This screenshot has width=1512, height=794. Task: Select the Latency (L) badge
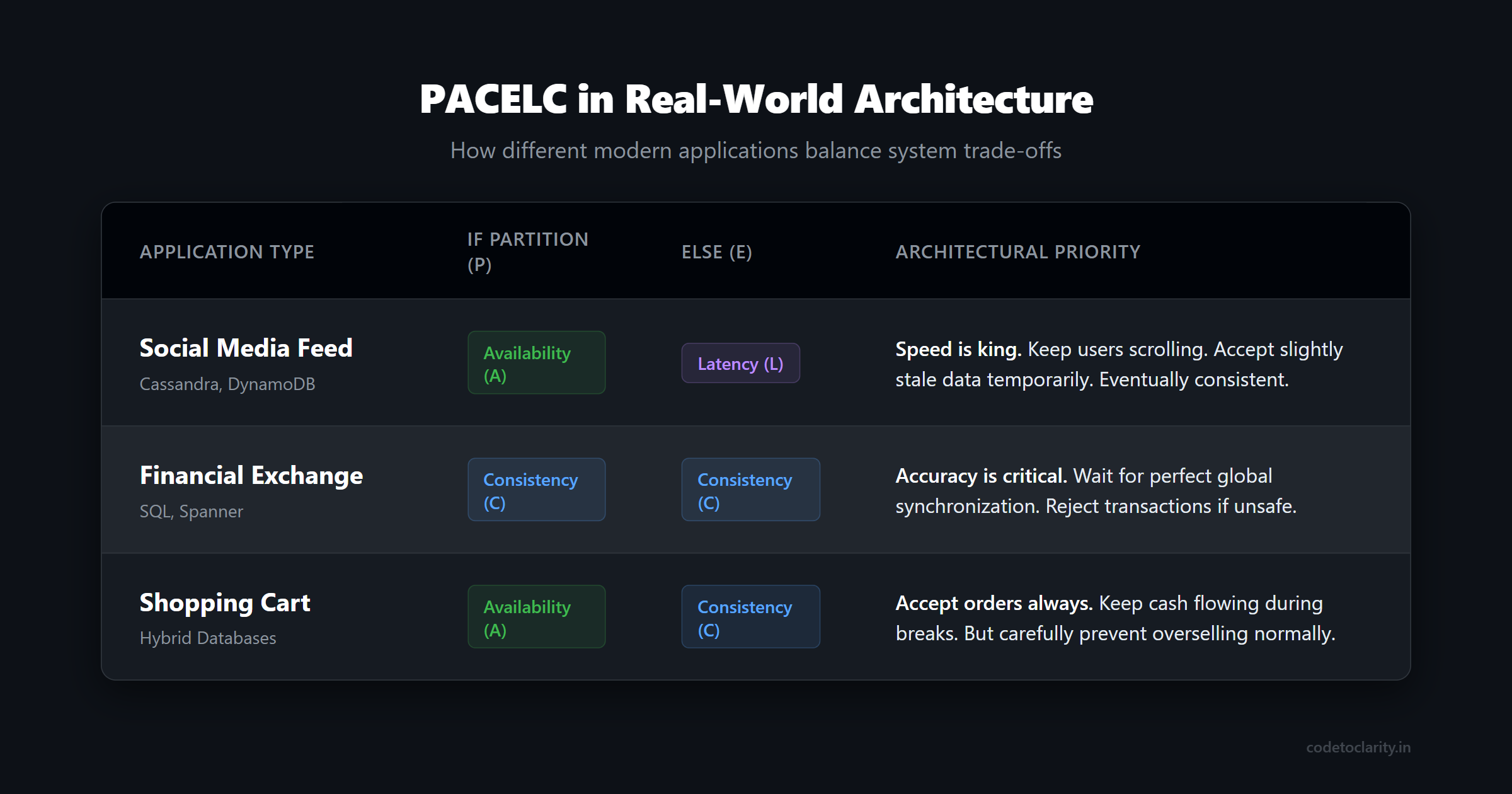click(740, 363)
